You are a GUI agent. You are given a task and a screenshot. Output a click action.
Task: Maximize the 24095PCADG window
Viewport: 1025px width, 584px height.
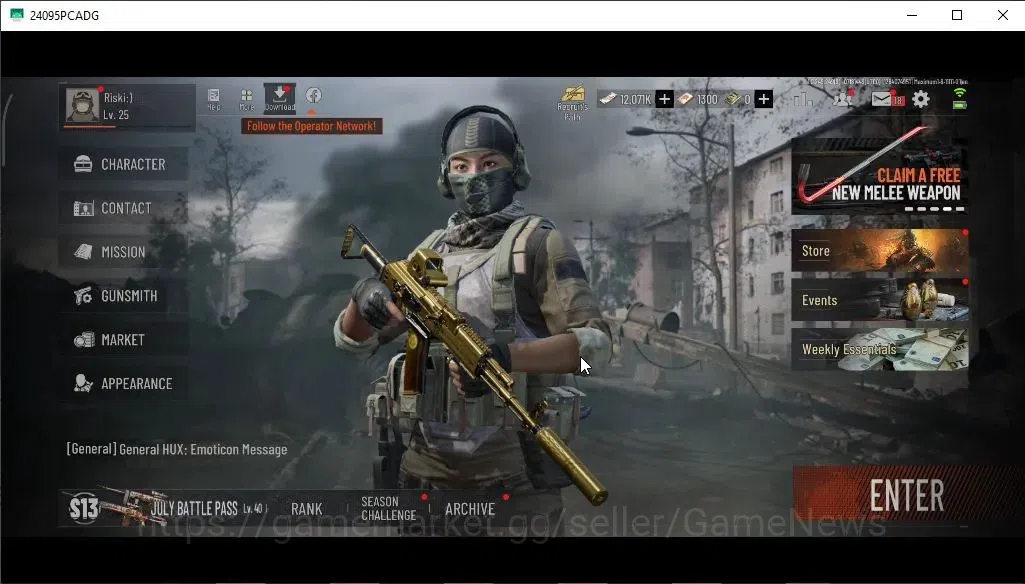click(x=957, y=15)
